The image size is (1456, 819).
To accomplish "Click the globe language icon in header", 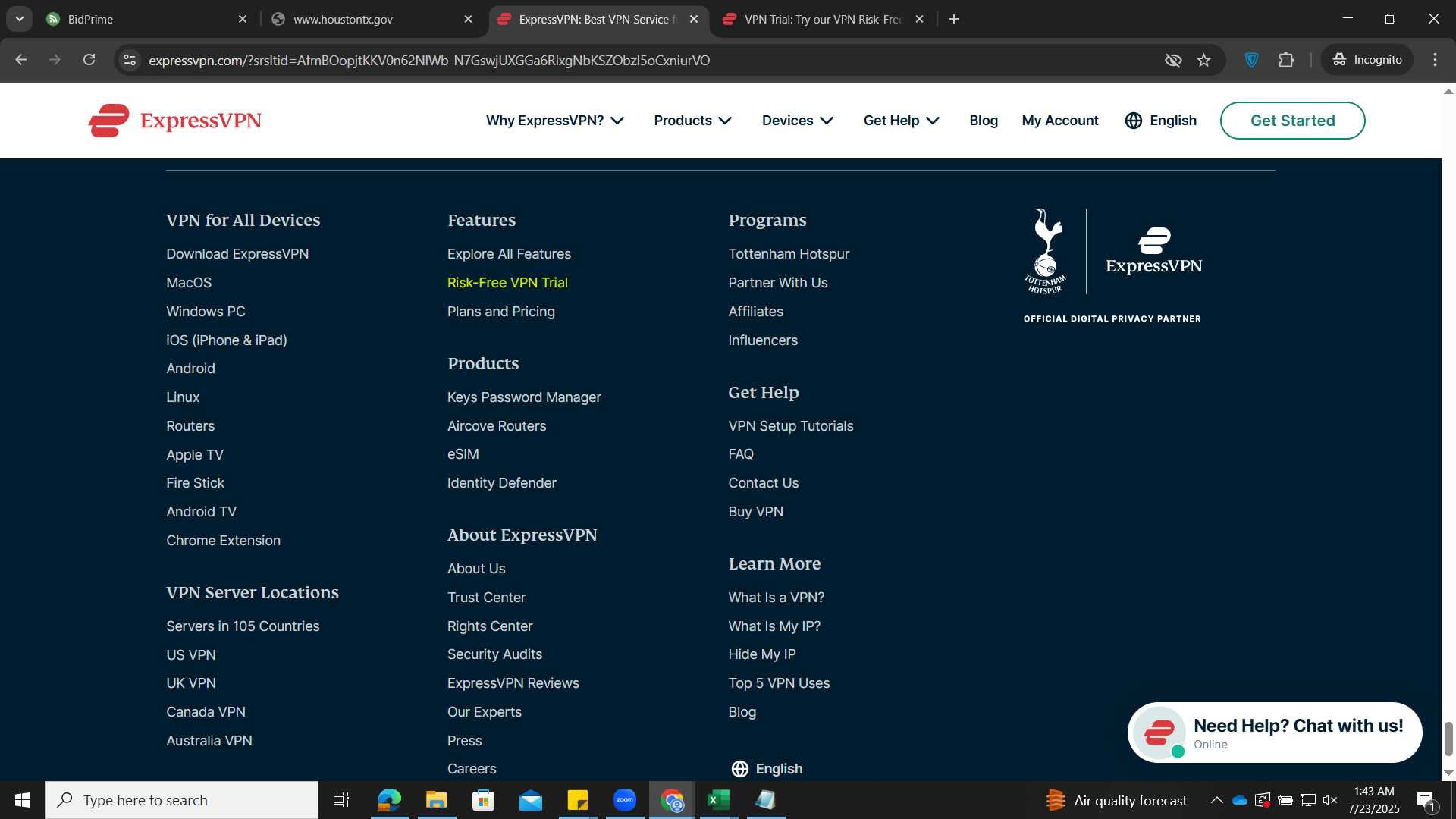I will (x=1133, y=121).
